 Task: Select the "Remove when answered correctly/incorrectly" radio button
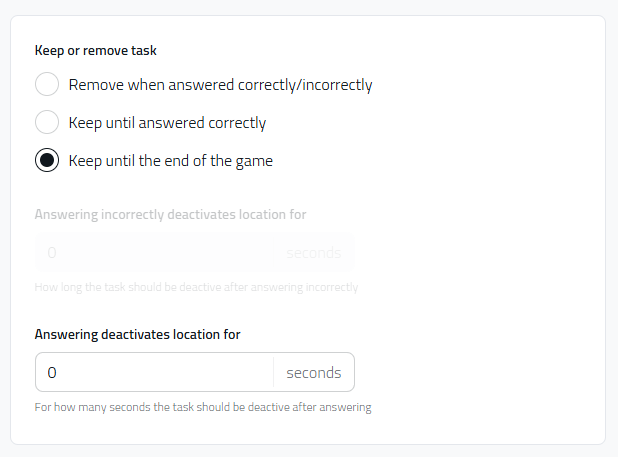tap(47, 85)
